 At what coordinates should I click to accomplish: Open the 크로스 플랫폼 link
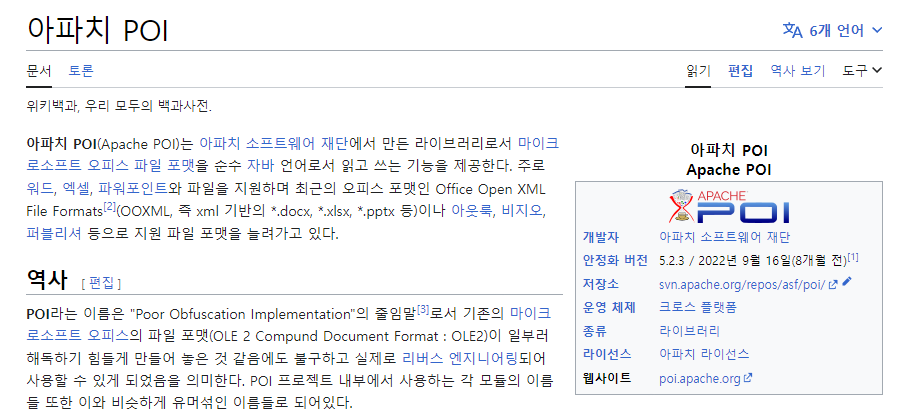click(698, 307)
